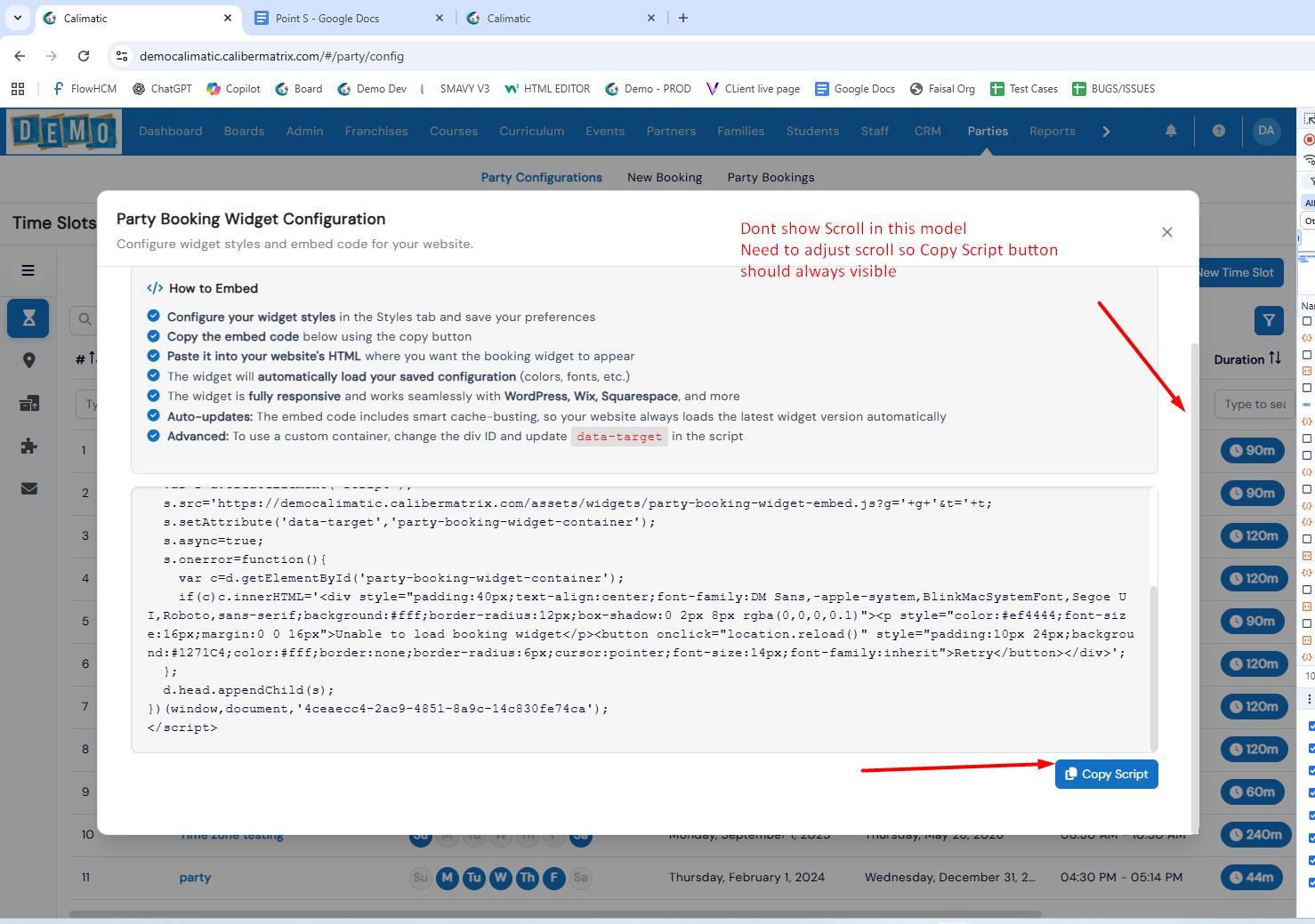The width and height of the screenshot is (1315, 924).
Task: Open the browser apps grid icon
Action: point(18,89)
